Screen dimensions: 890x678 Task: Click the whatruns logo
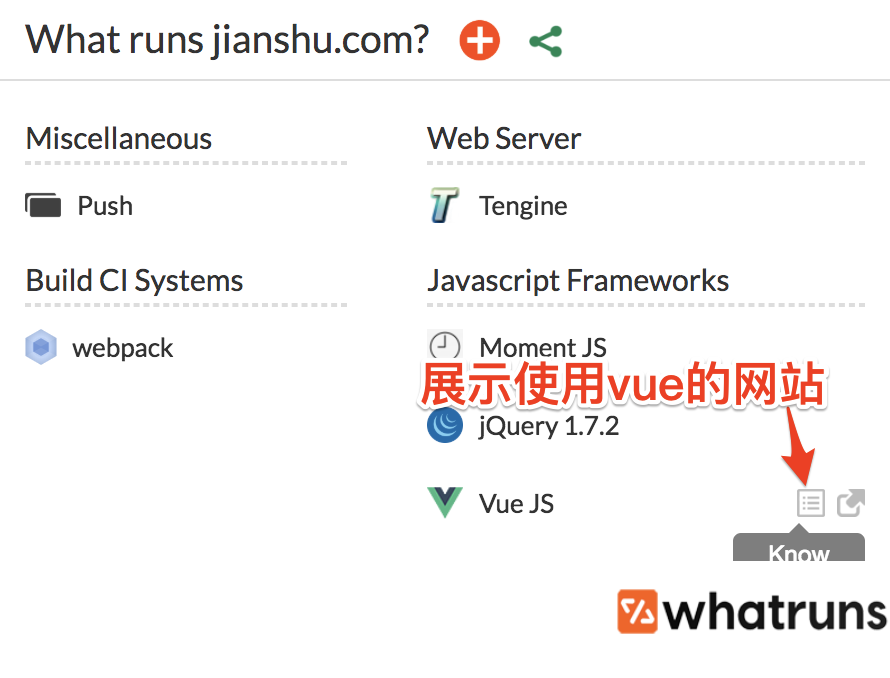753,612
